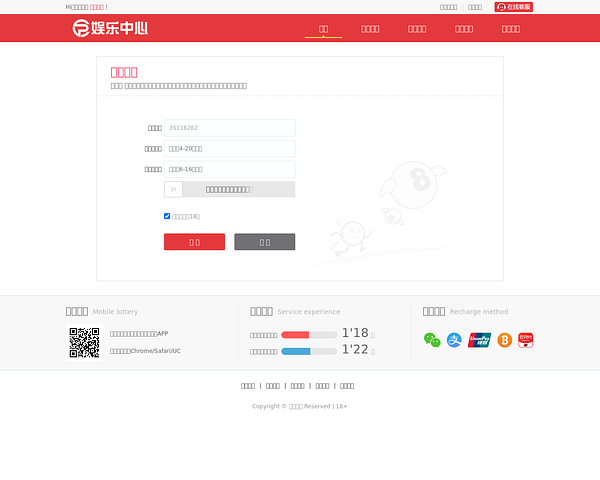The height and width of the screenshot is (480, 600).
Task: Click the first footer link
Action: 248,386
